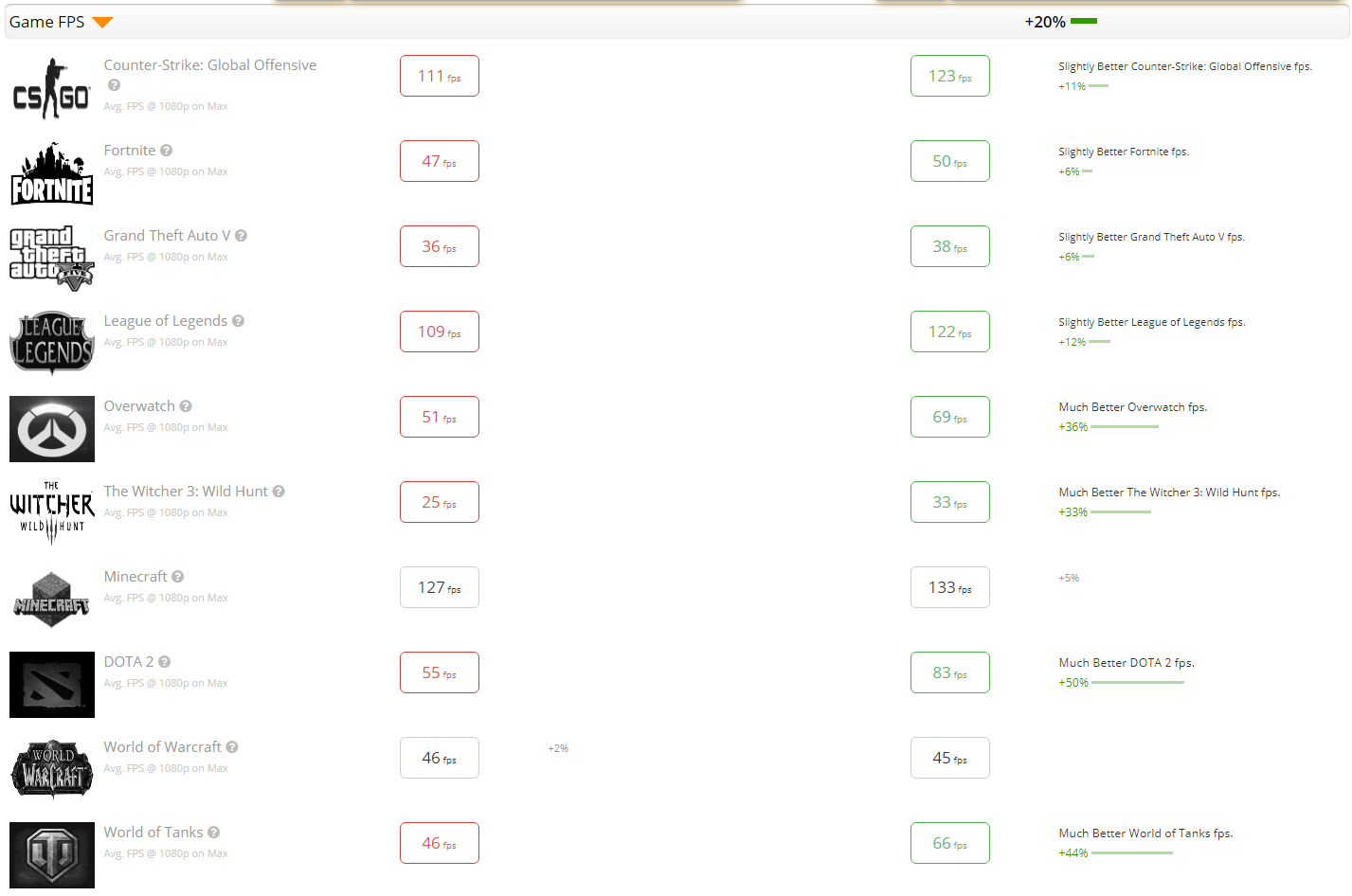Open help icon next to World of Warcraft
The width and height of the screenshot is (1352, 896).
click(x=232, y=747)
